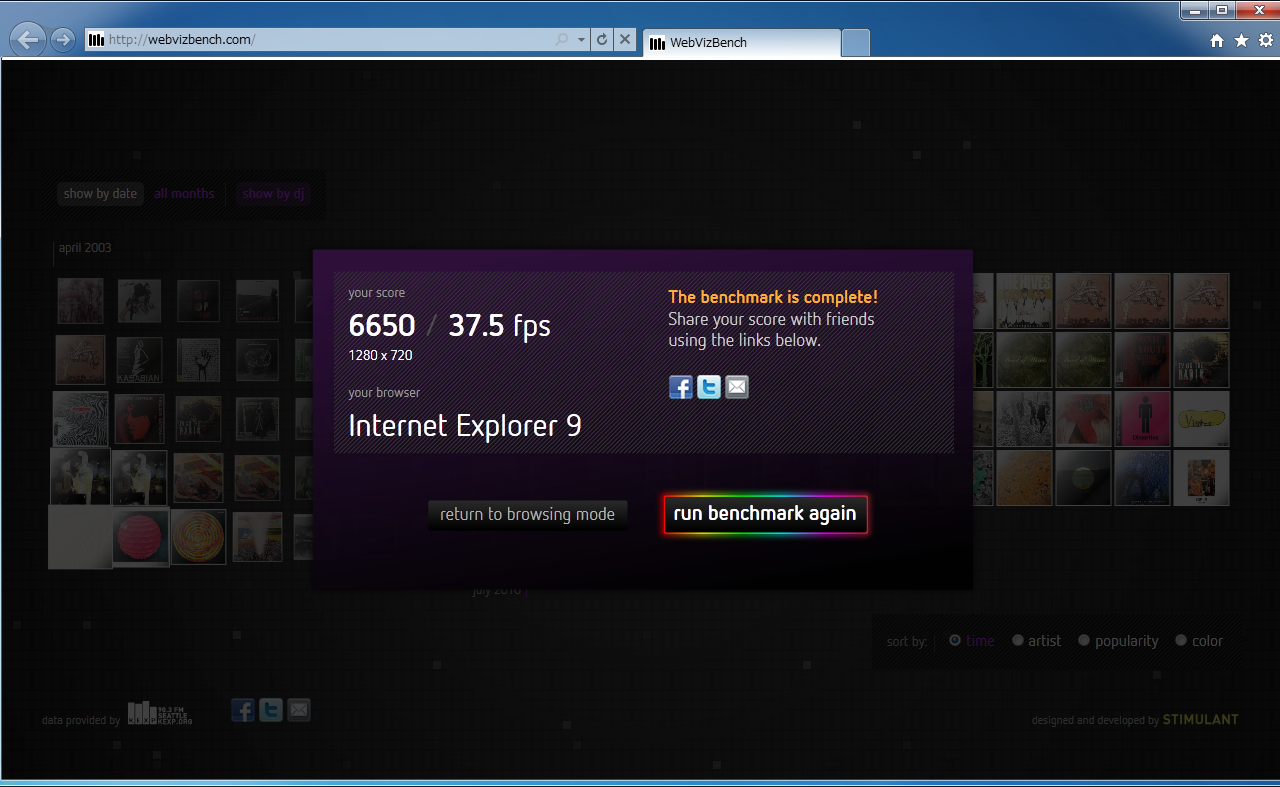Click return to browsing mode button
Image resolution: width=1280 pixels, height=787 pixels.
(527, 514)
